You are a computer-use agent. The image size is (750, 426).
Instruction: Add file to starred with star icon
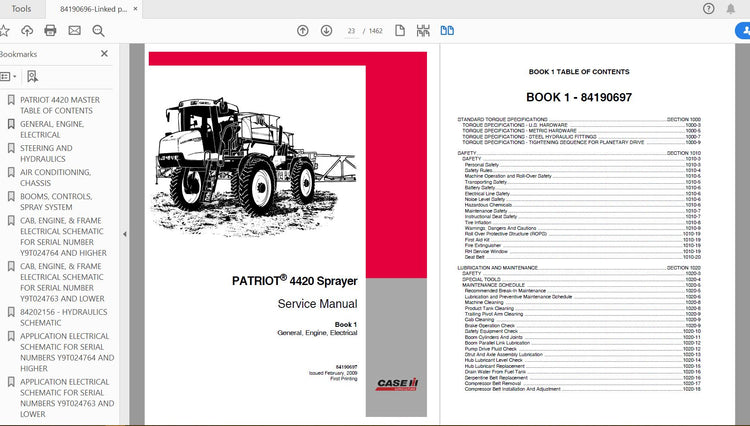pos(4,31)
